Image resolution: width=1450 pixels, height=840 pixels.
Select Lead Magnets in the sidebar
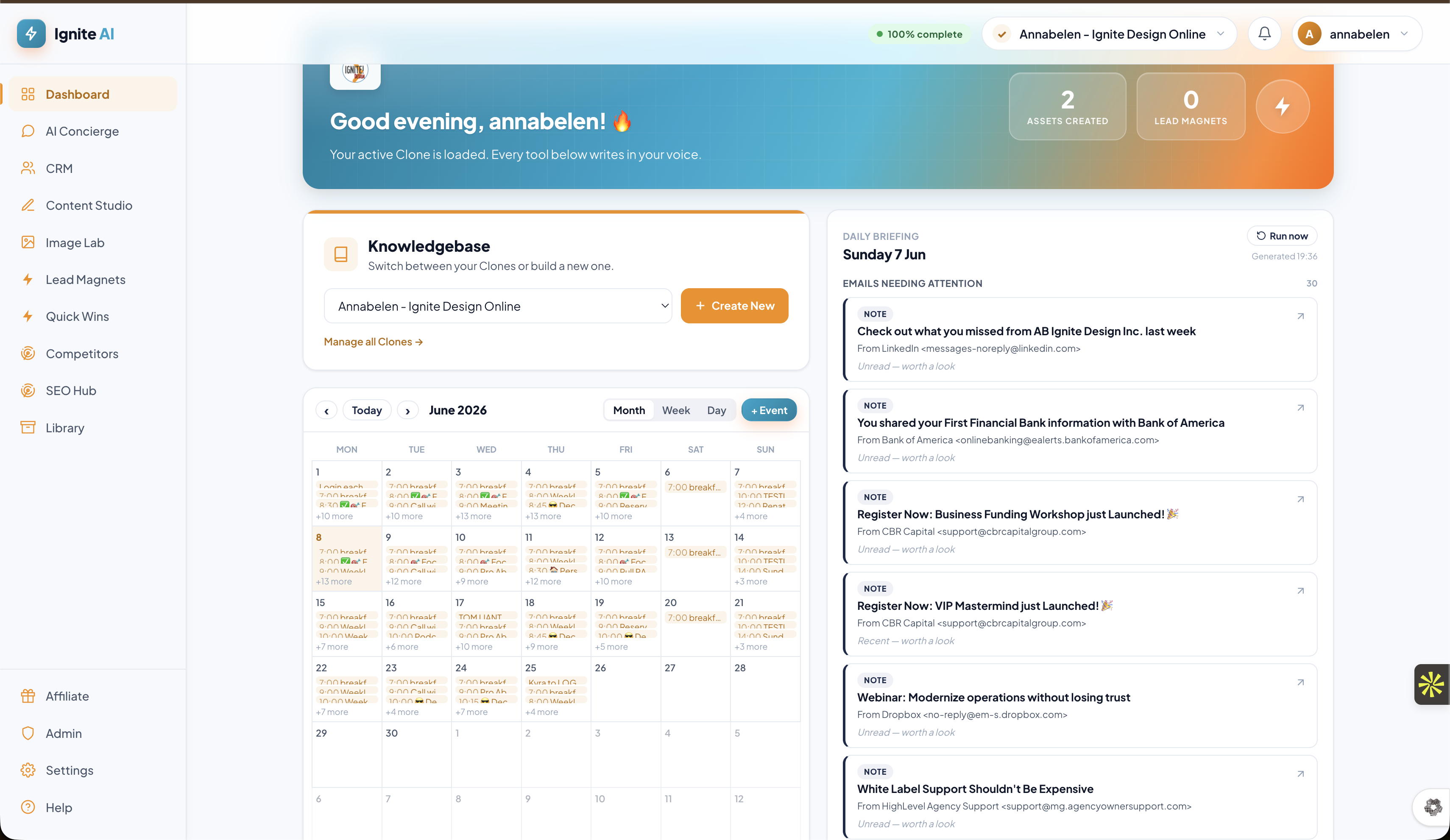tap(92, 280)
